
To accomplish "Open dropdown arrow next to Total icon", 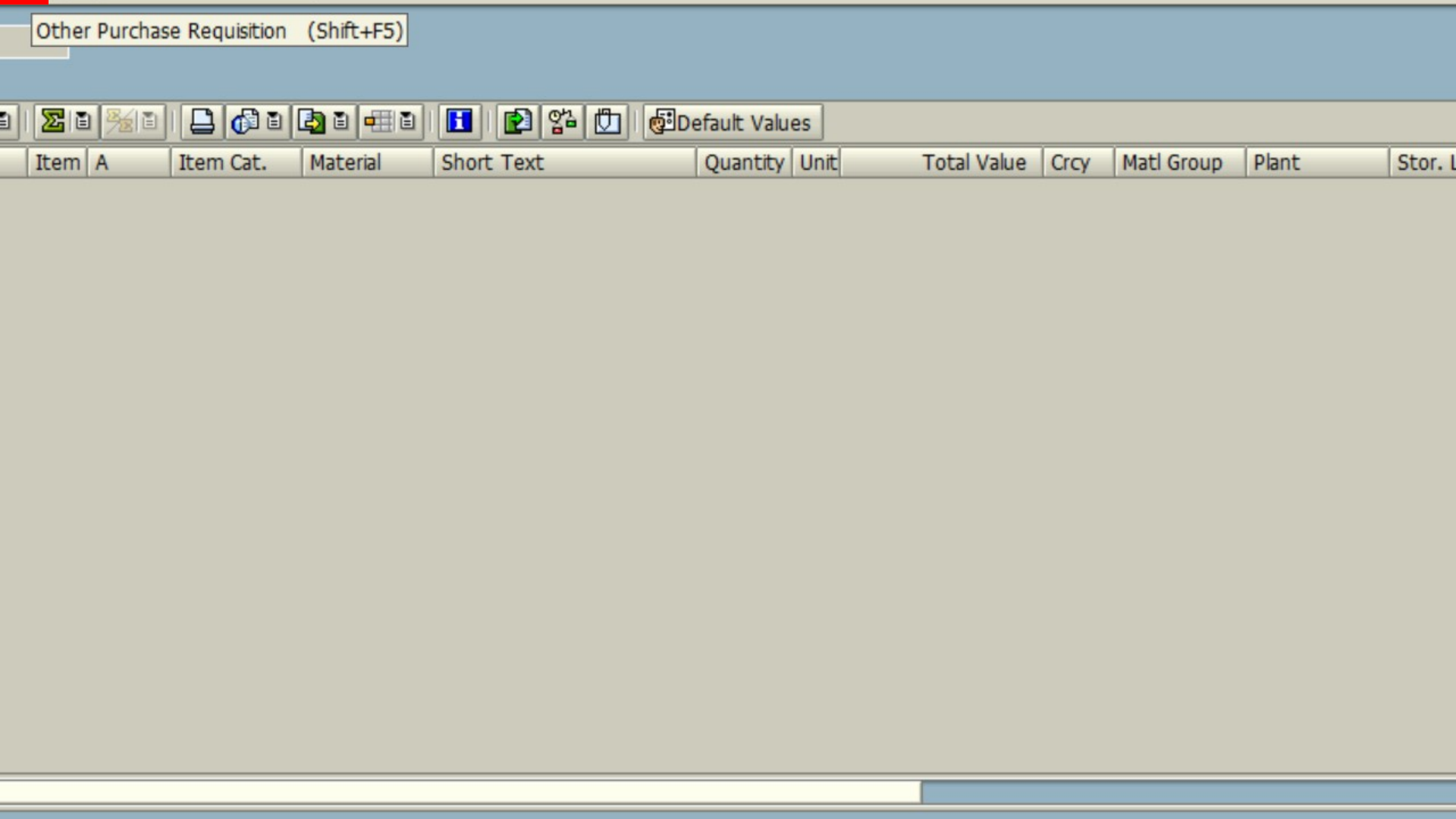I will click(83, 121).
